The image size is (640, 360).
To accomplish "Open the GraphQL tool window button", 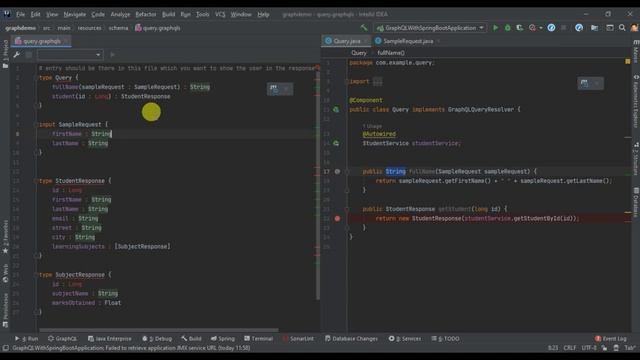I will (x=62, y=339).
